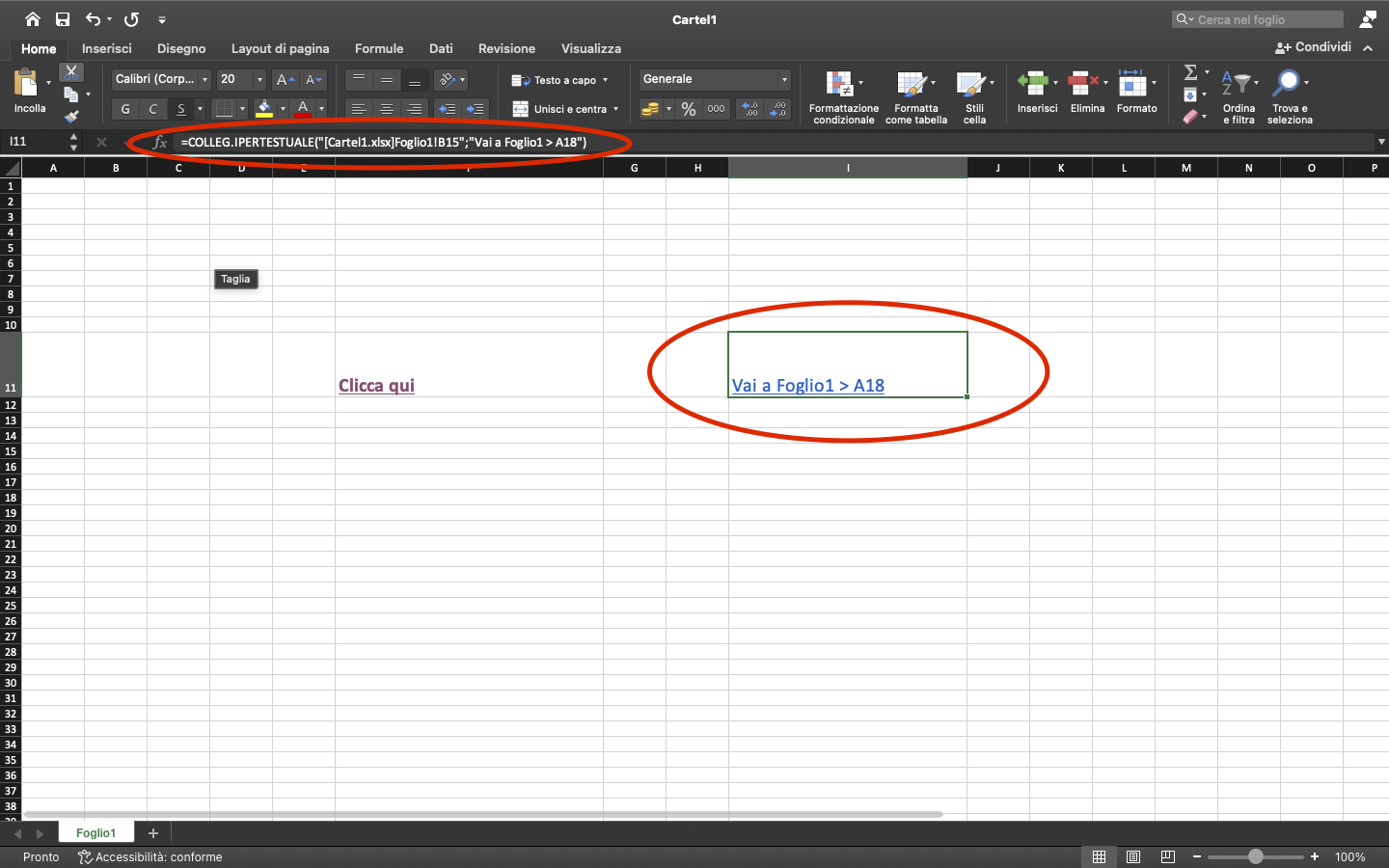Screen dimensions: 1389x868
Task: Apply the percentage number format icon
Action: (x=691, y=109)
